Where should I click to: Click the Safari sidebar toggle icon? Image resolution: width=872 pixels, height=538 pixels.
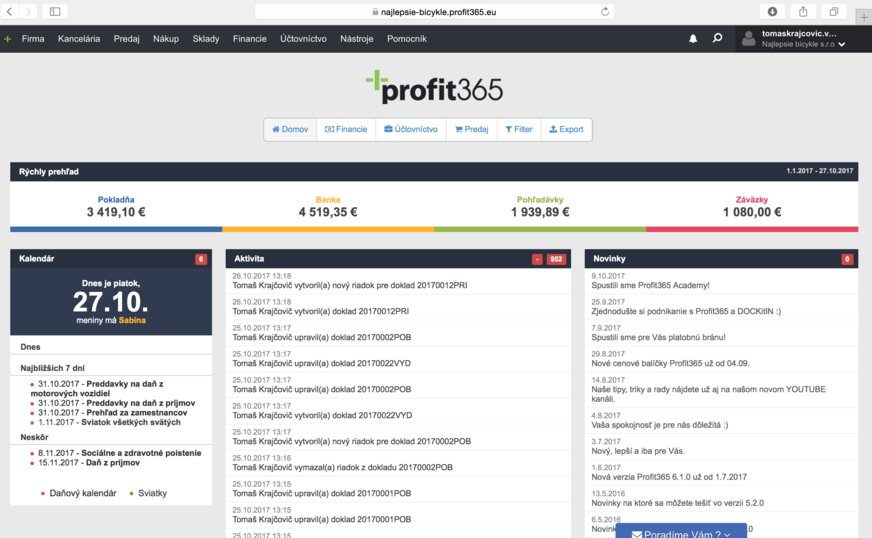pyautogui.click(x=53, y=11)
